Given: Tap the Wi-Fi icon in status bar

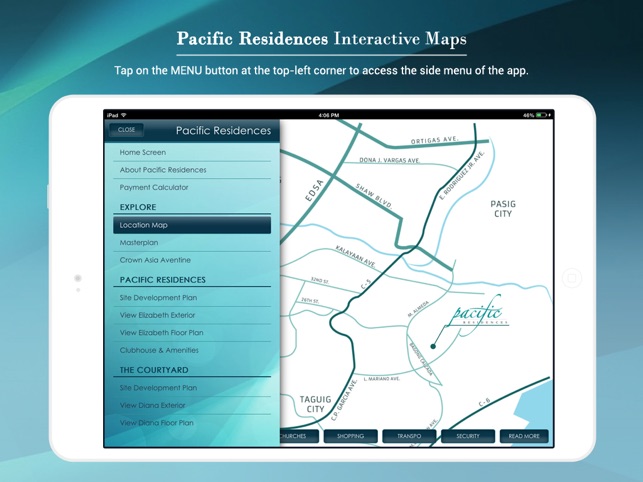Looking at the screenshot, I should (123, 115).
